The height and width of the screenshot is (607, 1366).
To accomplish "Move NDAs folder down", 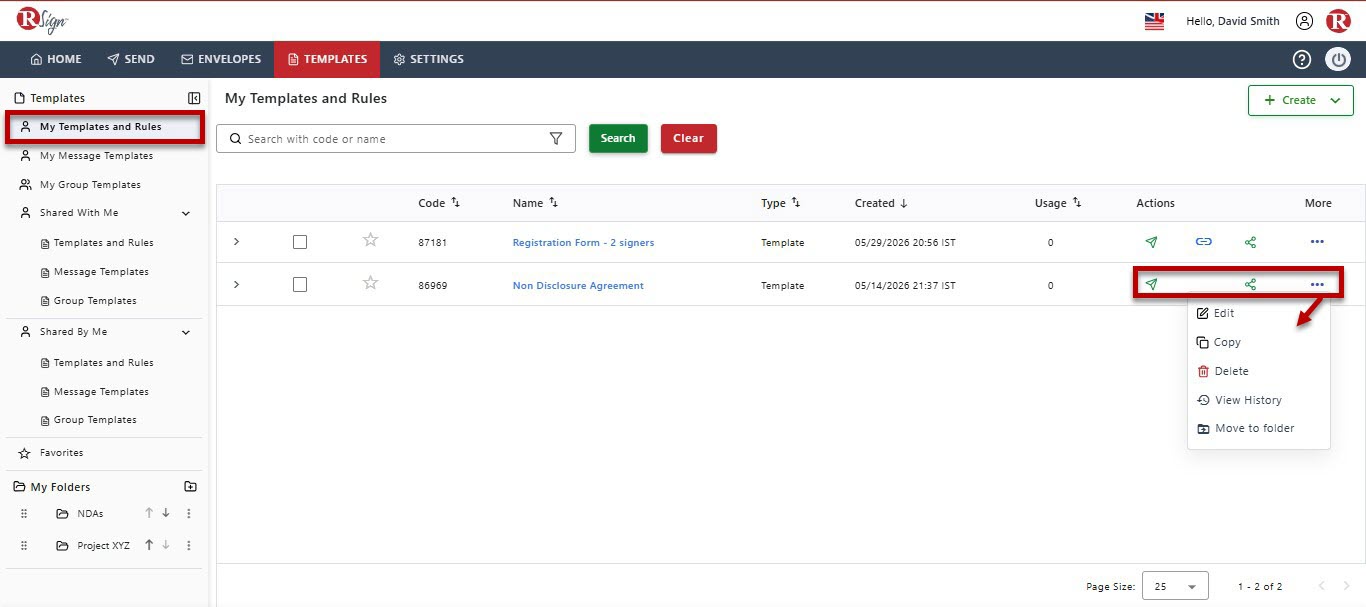I will click(165, 513).
